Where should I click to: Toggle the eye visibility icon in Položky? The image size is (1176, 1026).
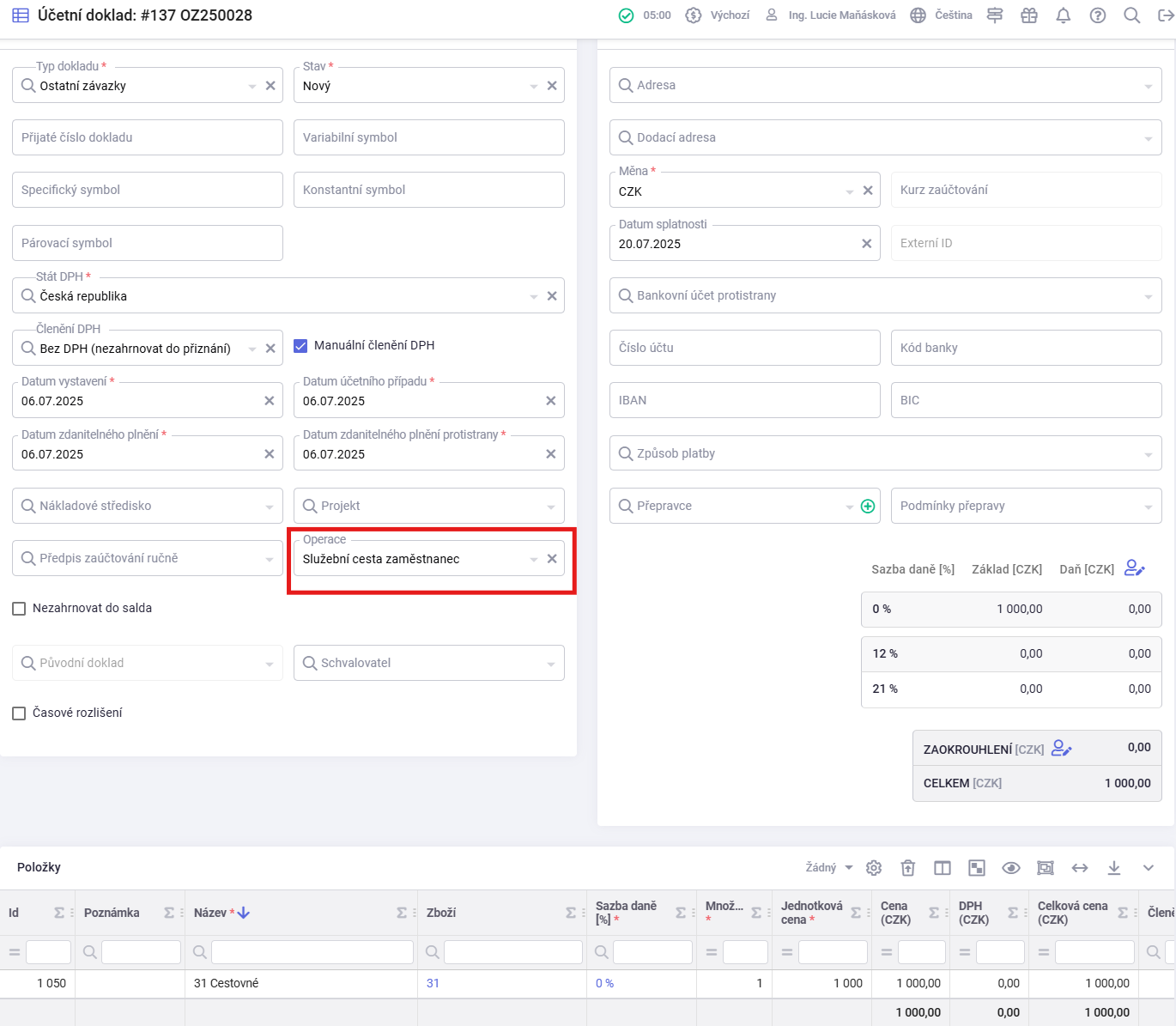[1011, 868]
